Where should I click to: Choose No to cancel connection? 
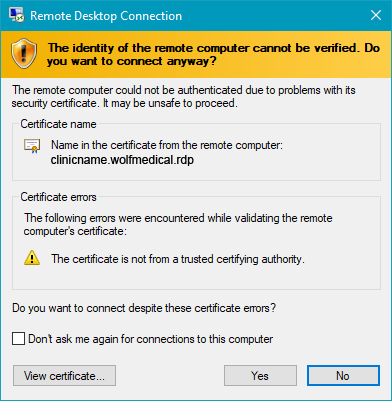[x=343, y=376]
